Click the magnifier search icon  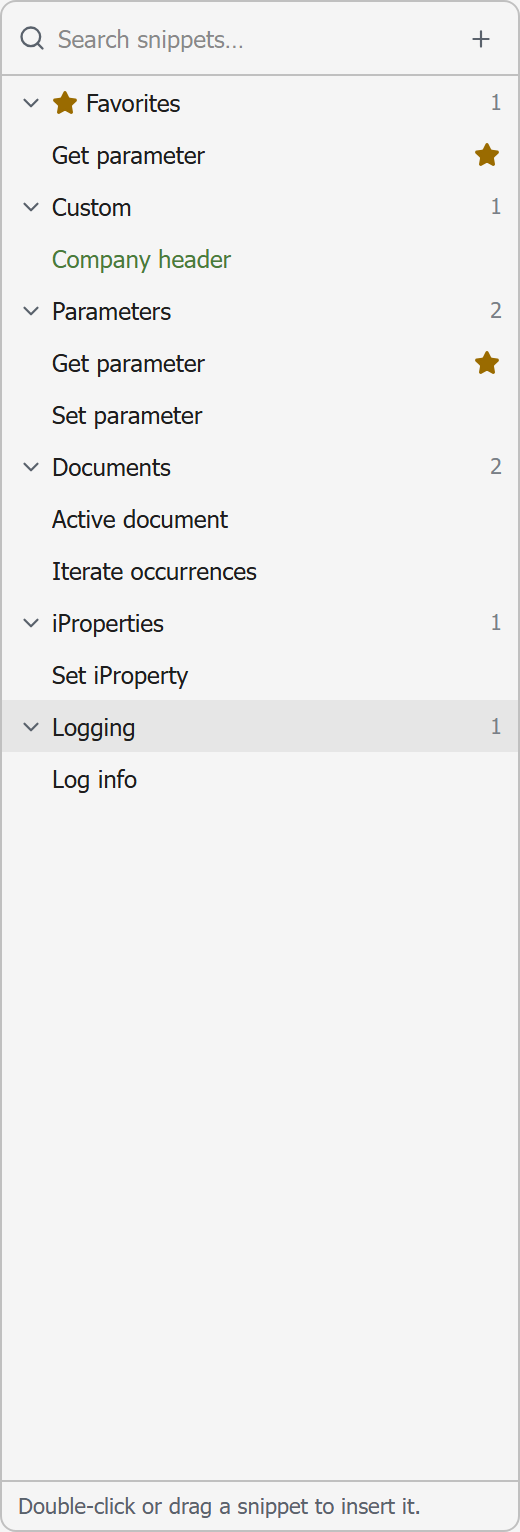(x=32, y=39)
